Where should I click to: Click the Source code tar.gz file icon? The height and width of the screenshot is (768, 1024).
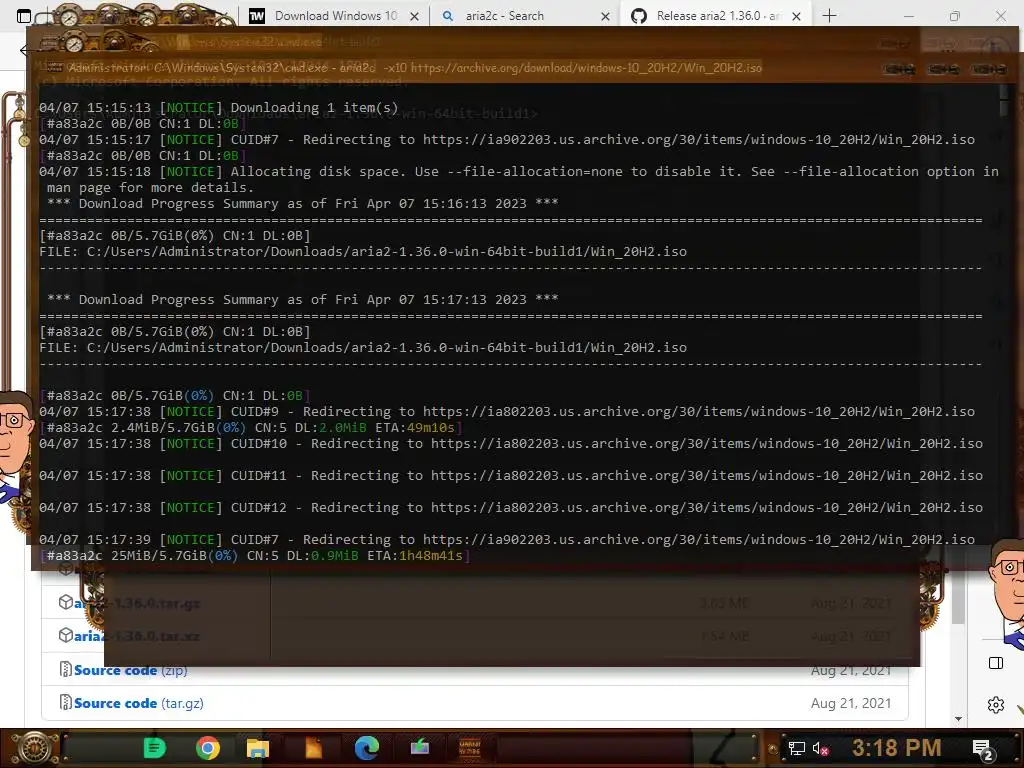(x=65, y=703)
